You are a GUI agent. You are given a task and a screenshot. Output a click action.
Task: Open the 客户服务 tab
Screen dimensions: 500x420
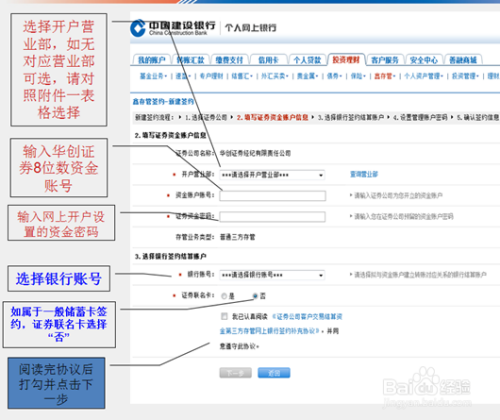coord(385,60)
